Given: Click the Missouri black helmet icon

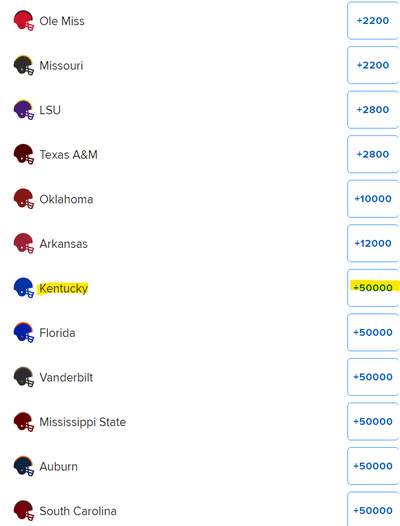Looking at the screenshot, I should click(23, 65).
